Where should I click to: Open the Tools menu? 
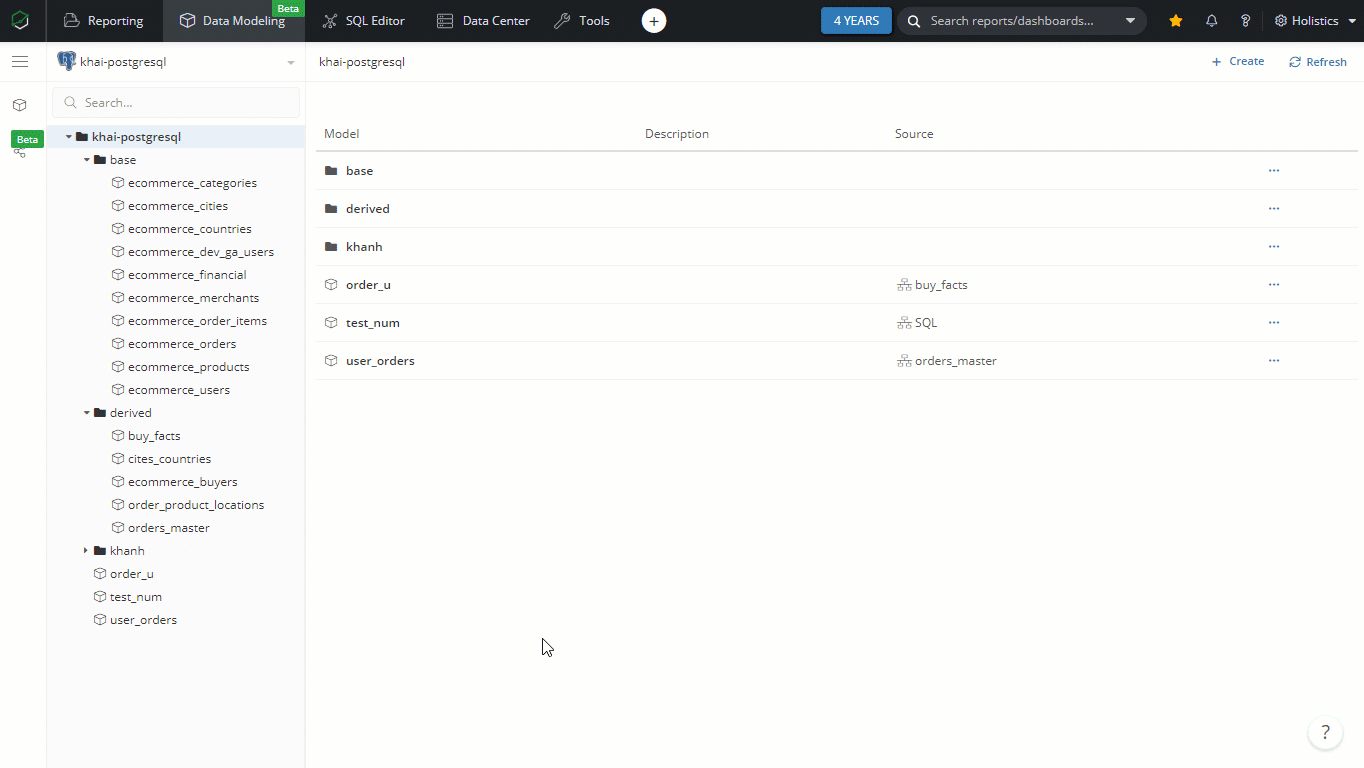click(582, 20)
